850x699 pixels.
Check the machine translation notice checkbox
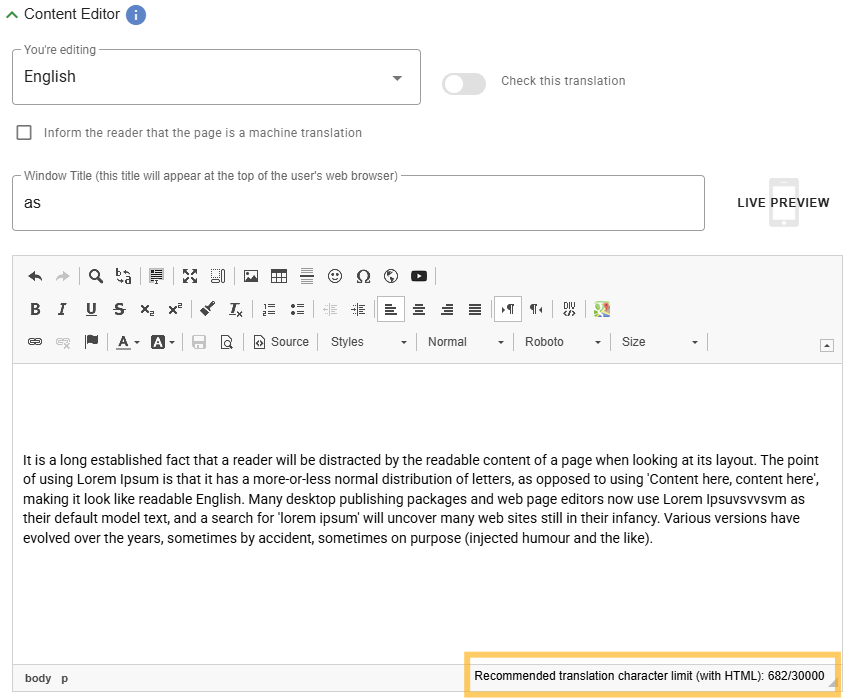(24, 133)
